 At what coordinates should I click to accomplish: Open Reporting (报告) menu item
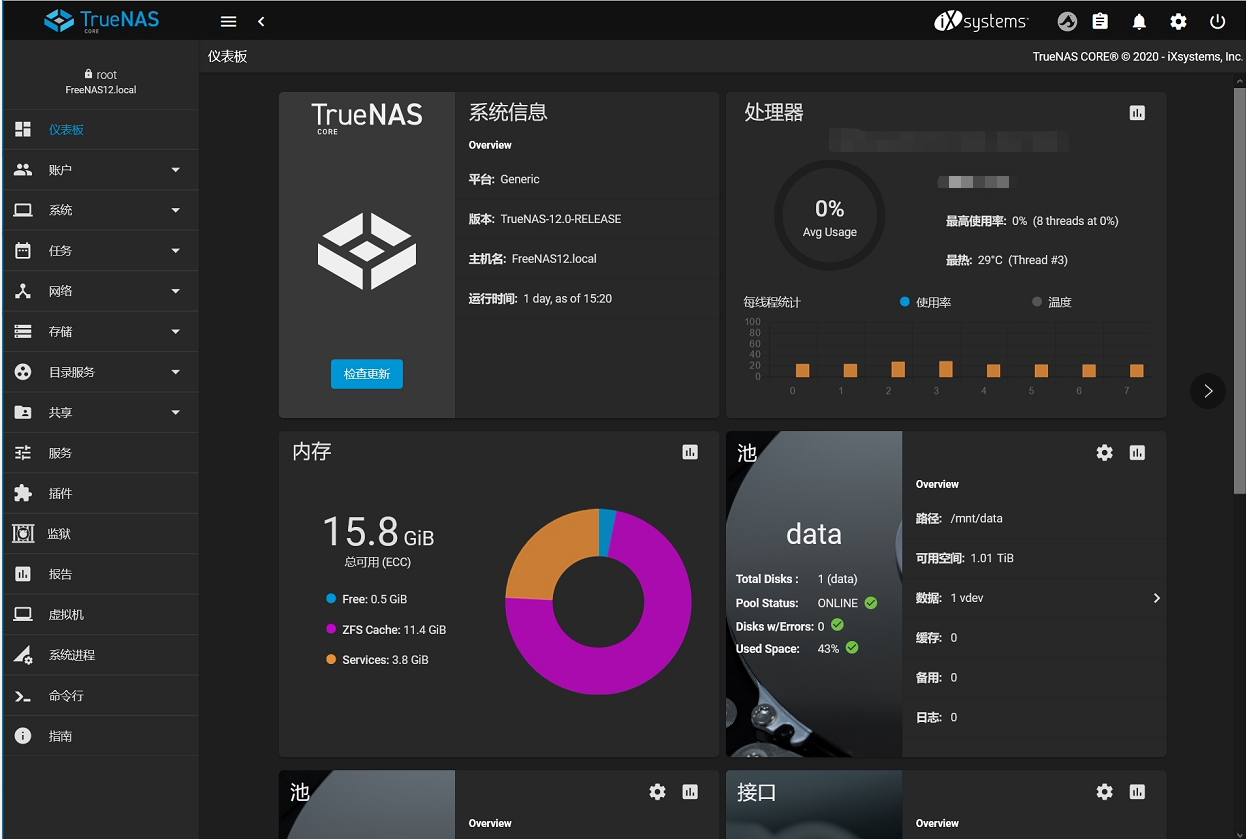coord(100,574)
